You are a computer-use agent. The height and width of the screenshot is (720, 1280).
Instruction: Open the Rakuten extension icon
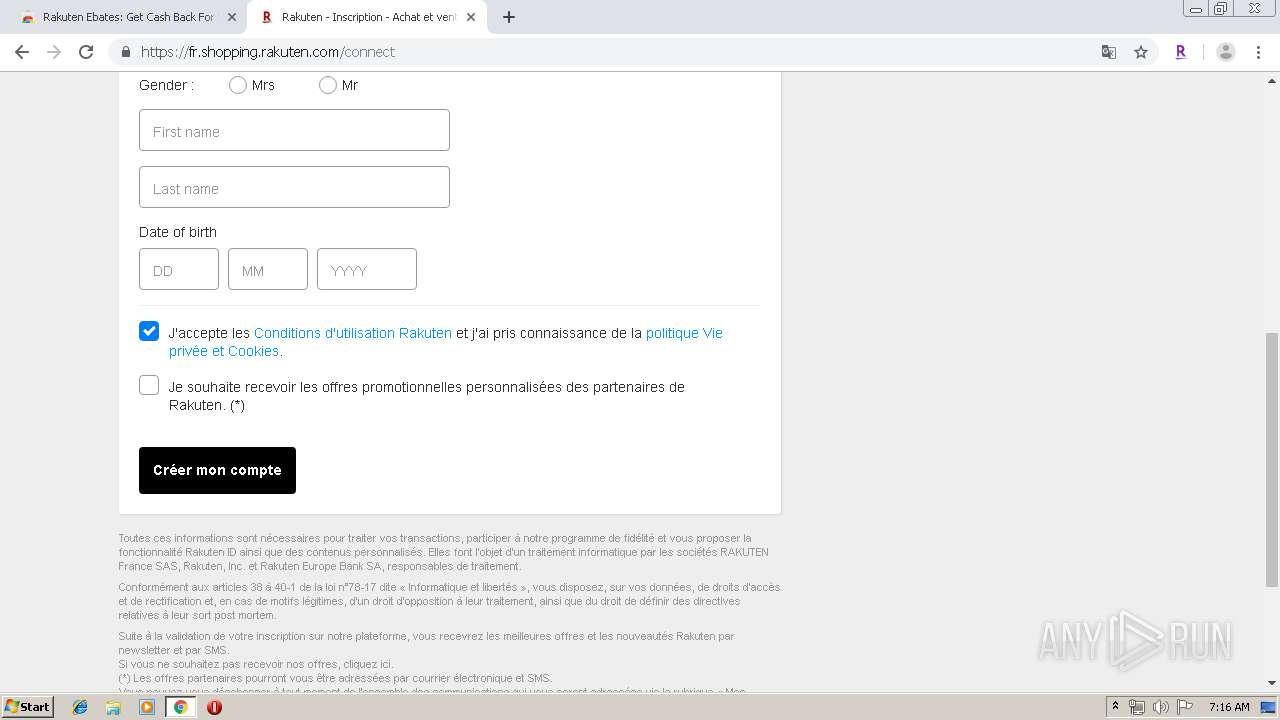(x=1181, y=52)
